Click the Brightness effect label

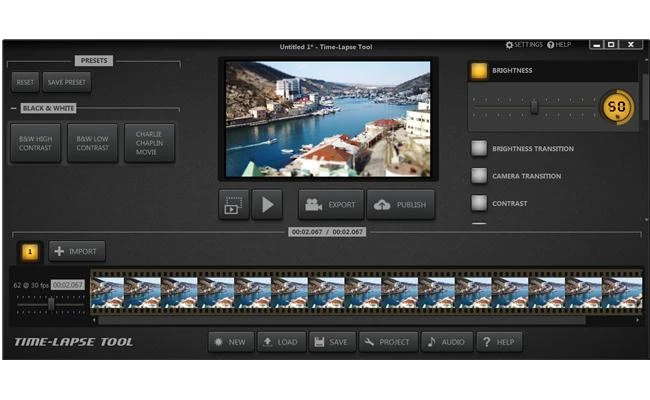[x=512, y=70]
